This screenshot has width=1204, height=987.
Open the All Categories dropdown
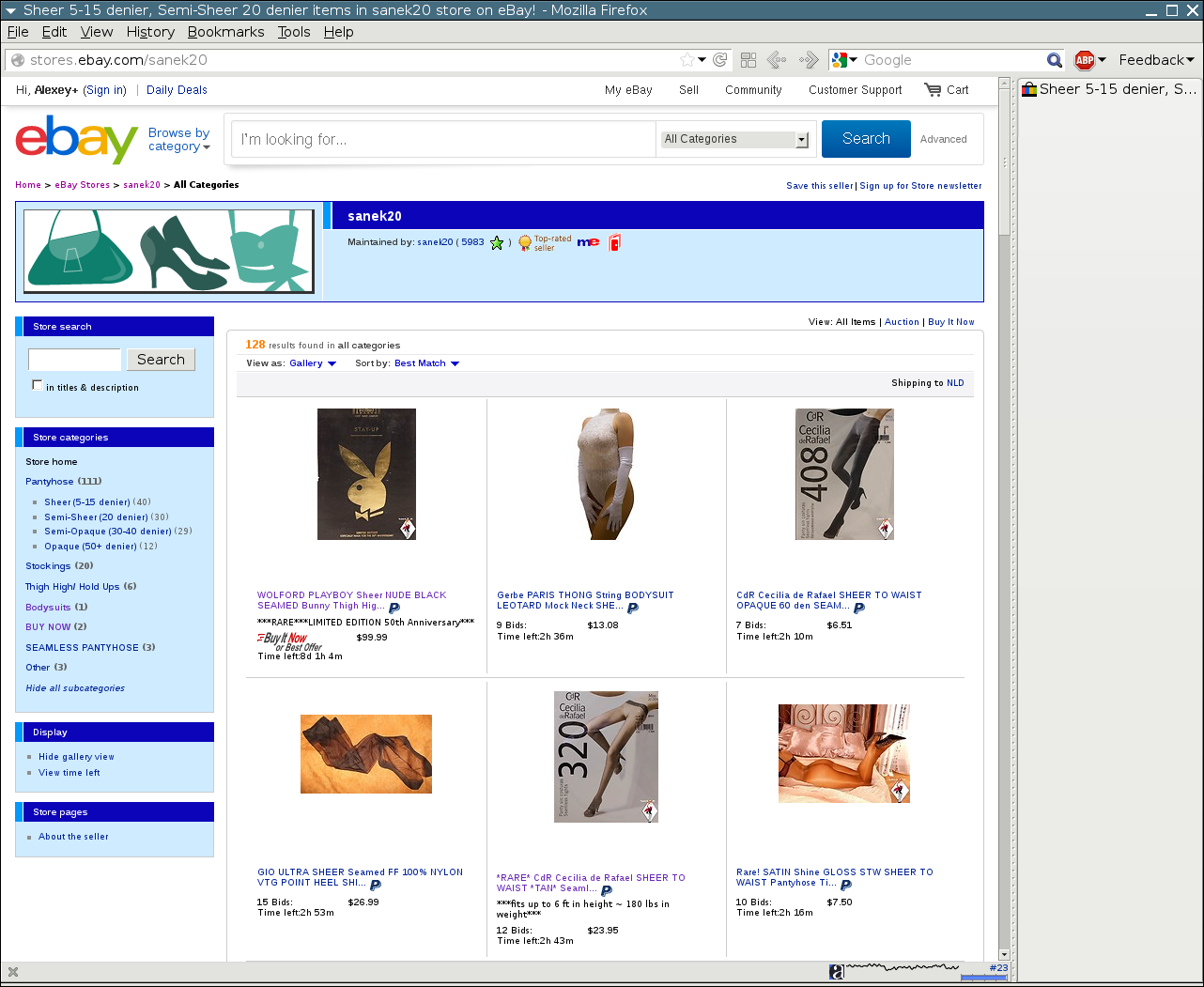click(735, 139)
